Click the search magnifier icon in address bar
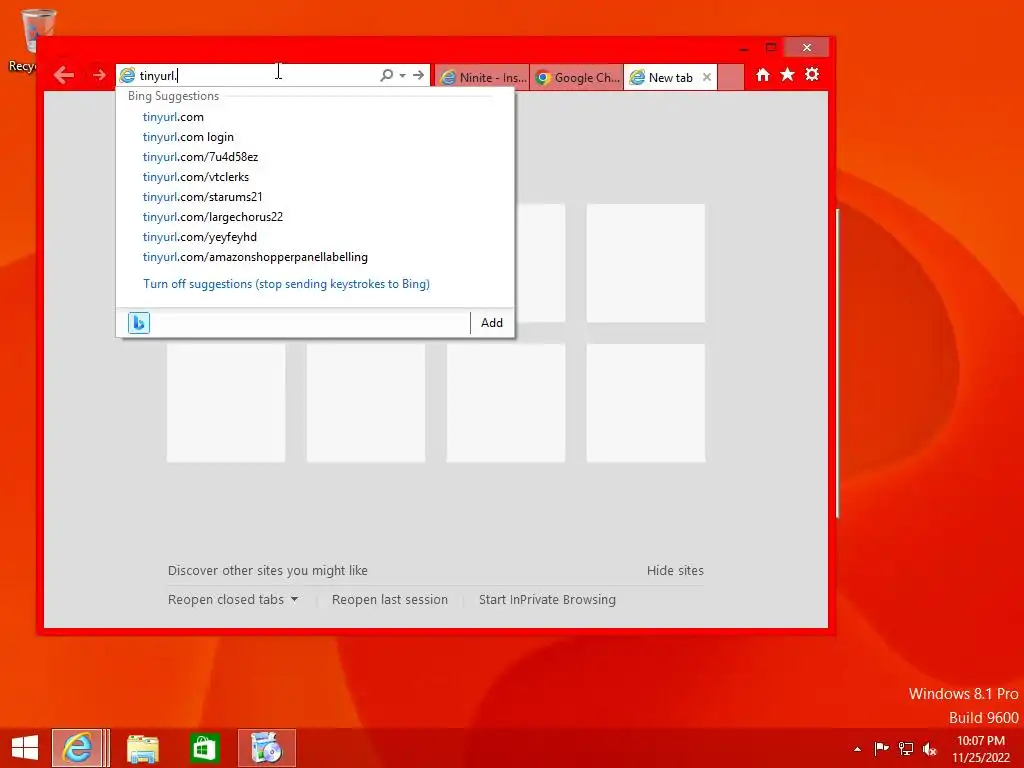The width and height of the screenshot is (1024, 768). pos(387,75)
